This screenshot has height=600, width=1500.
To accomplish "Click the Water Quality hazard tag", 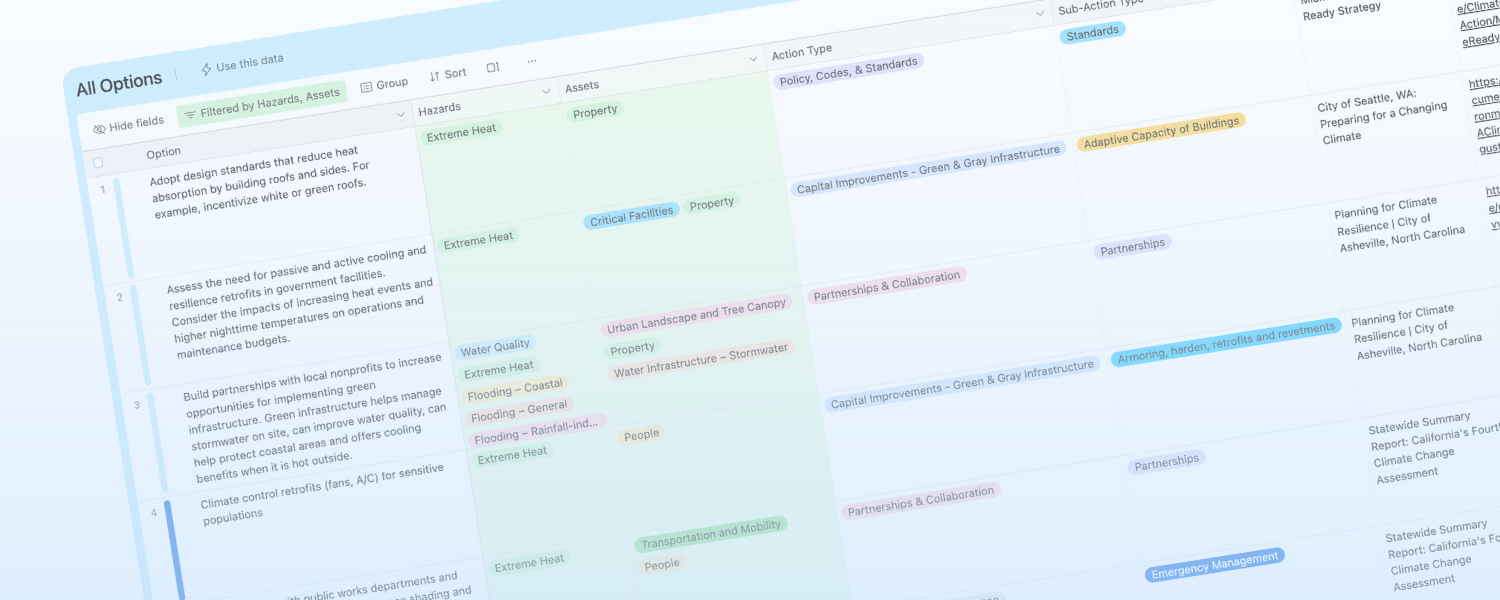I will click(495, 349).
